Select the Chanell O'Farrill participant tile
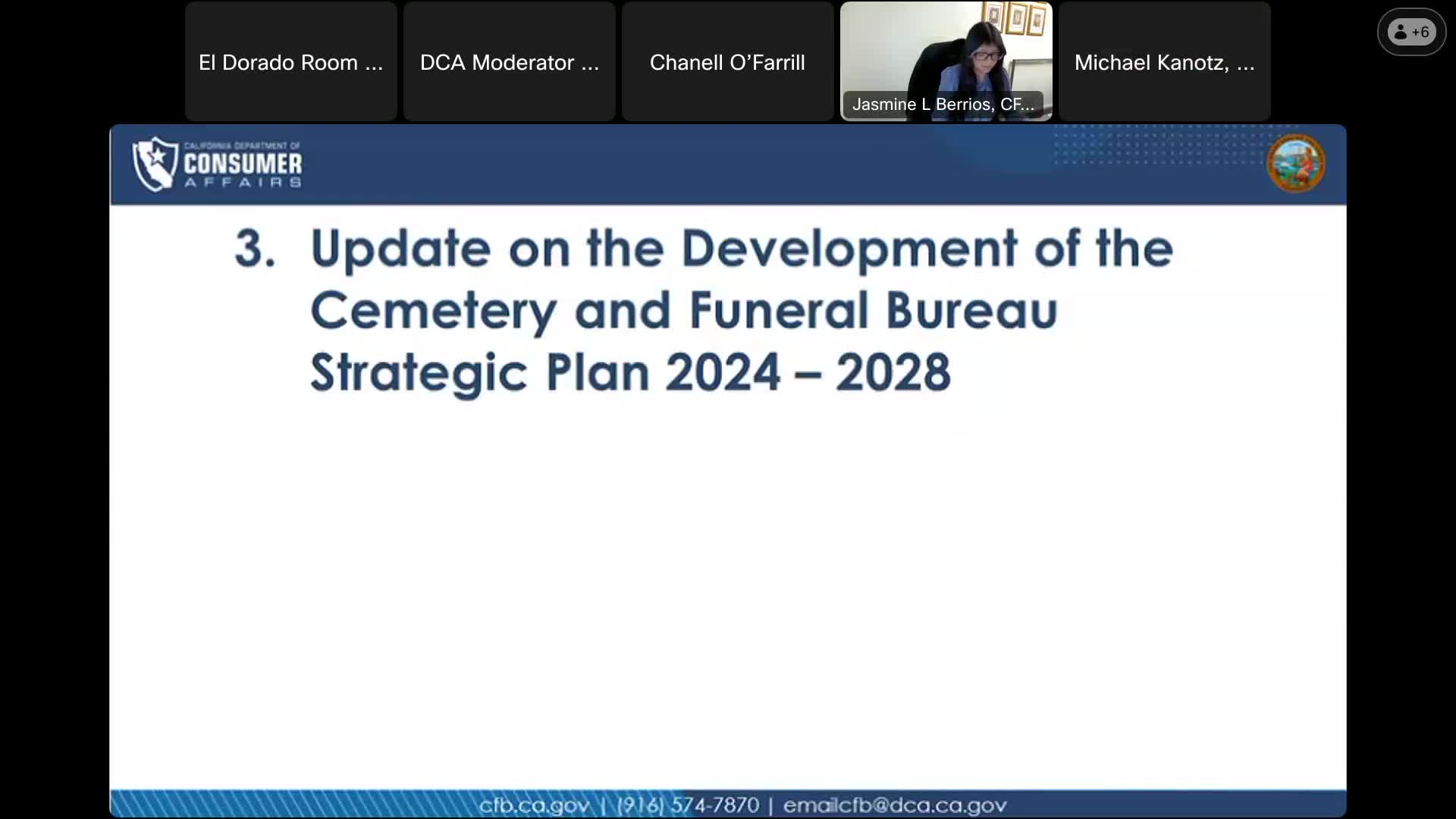Screen dimensions: 1456x819 tap(726, 62)
